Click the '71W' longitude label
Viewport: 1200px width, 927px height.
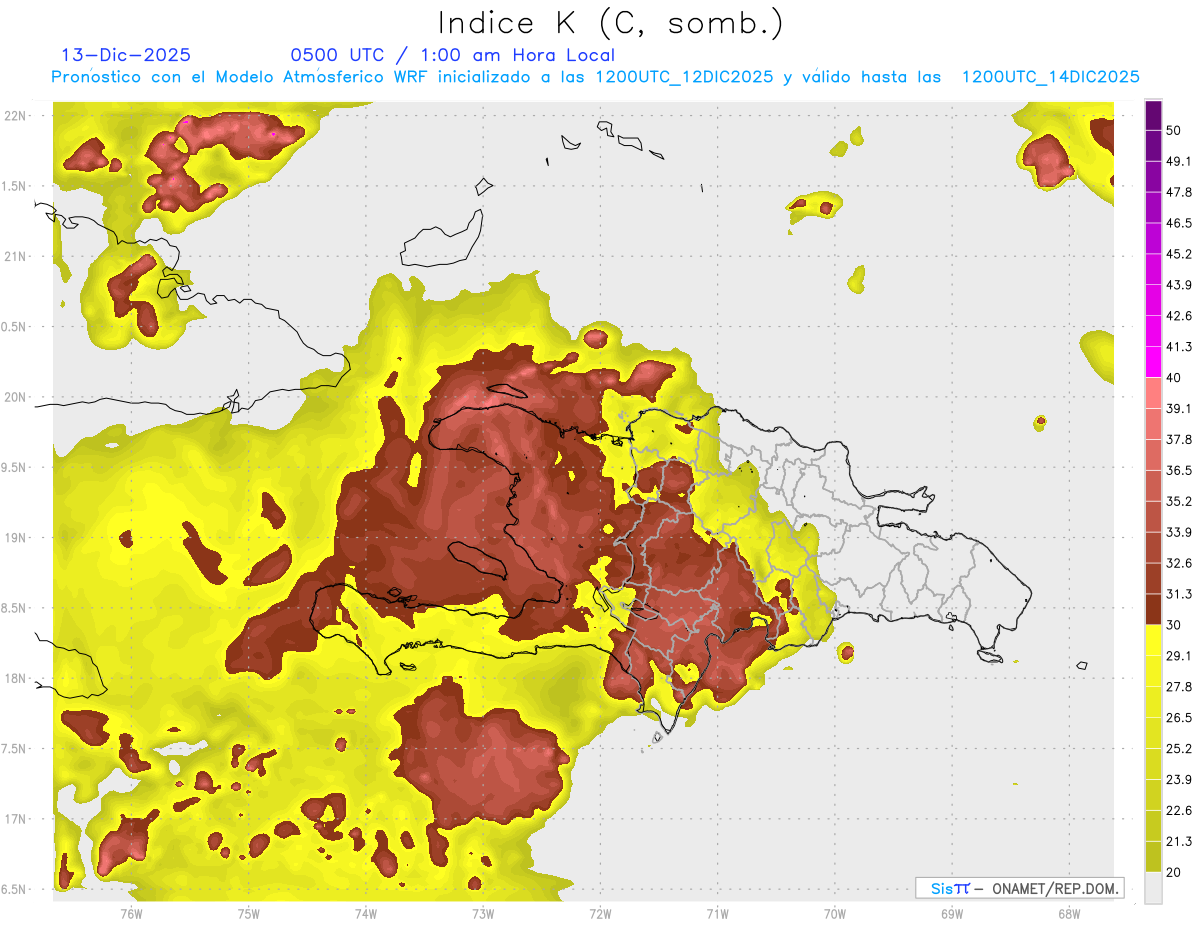pos(717,912)
